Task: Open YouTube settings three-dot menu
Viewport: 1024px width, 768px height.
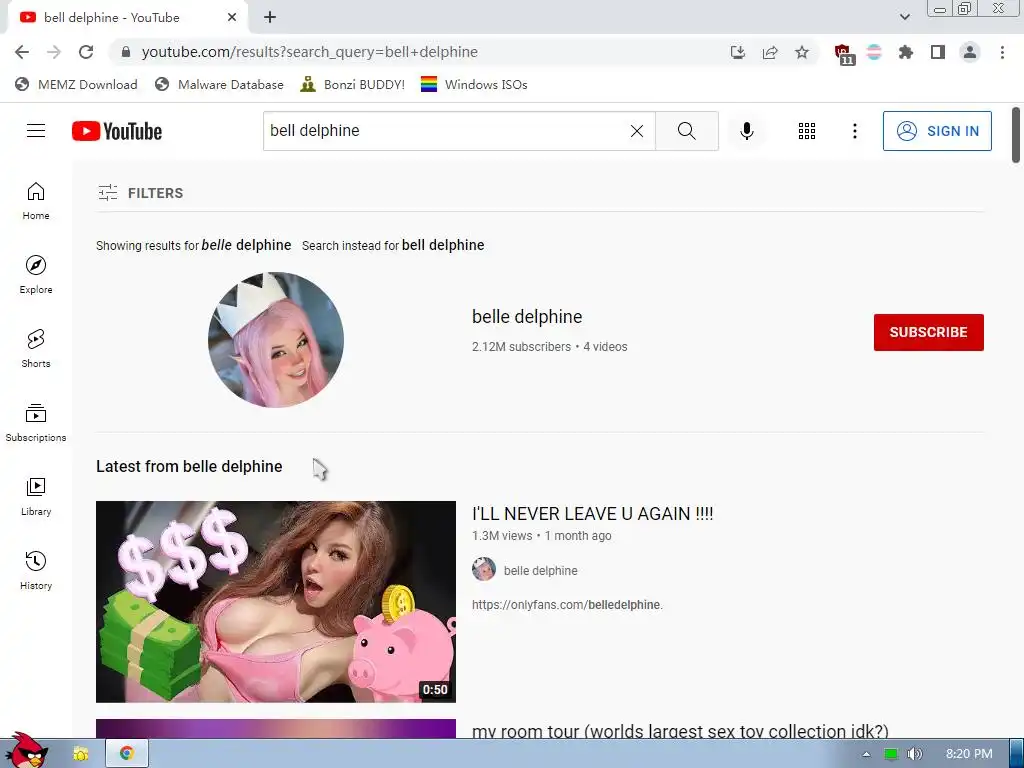Action: tap(854, 131)
